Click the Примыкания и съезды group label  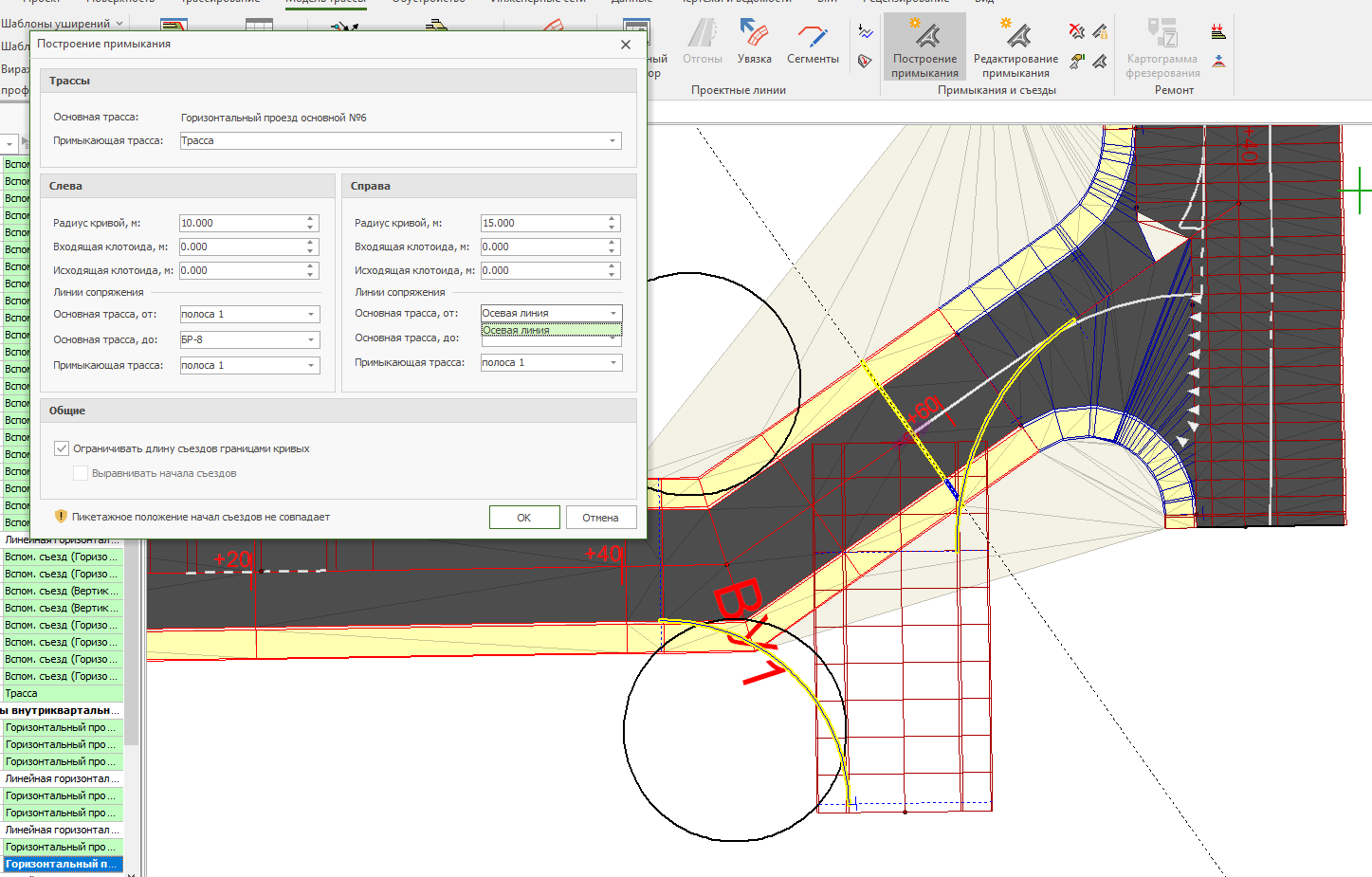pyautogui.click(x=997, y=90)
